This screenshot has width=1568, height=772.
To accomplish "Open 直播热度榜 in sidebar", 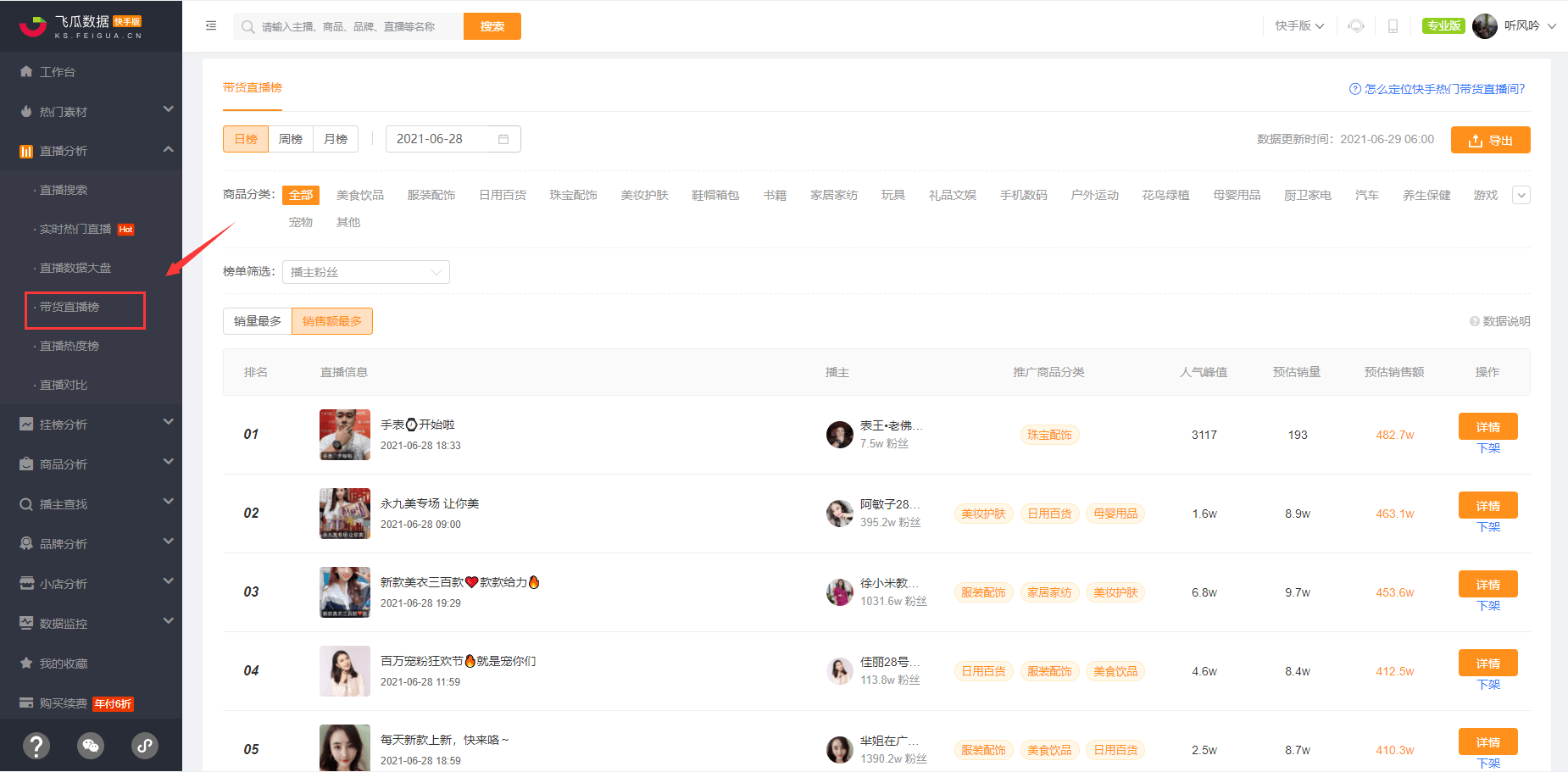I will click(70, 346).
